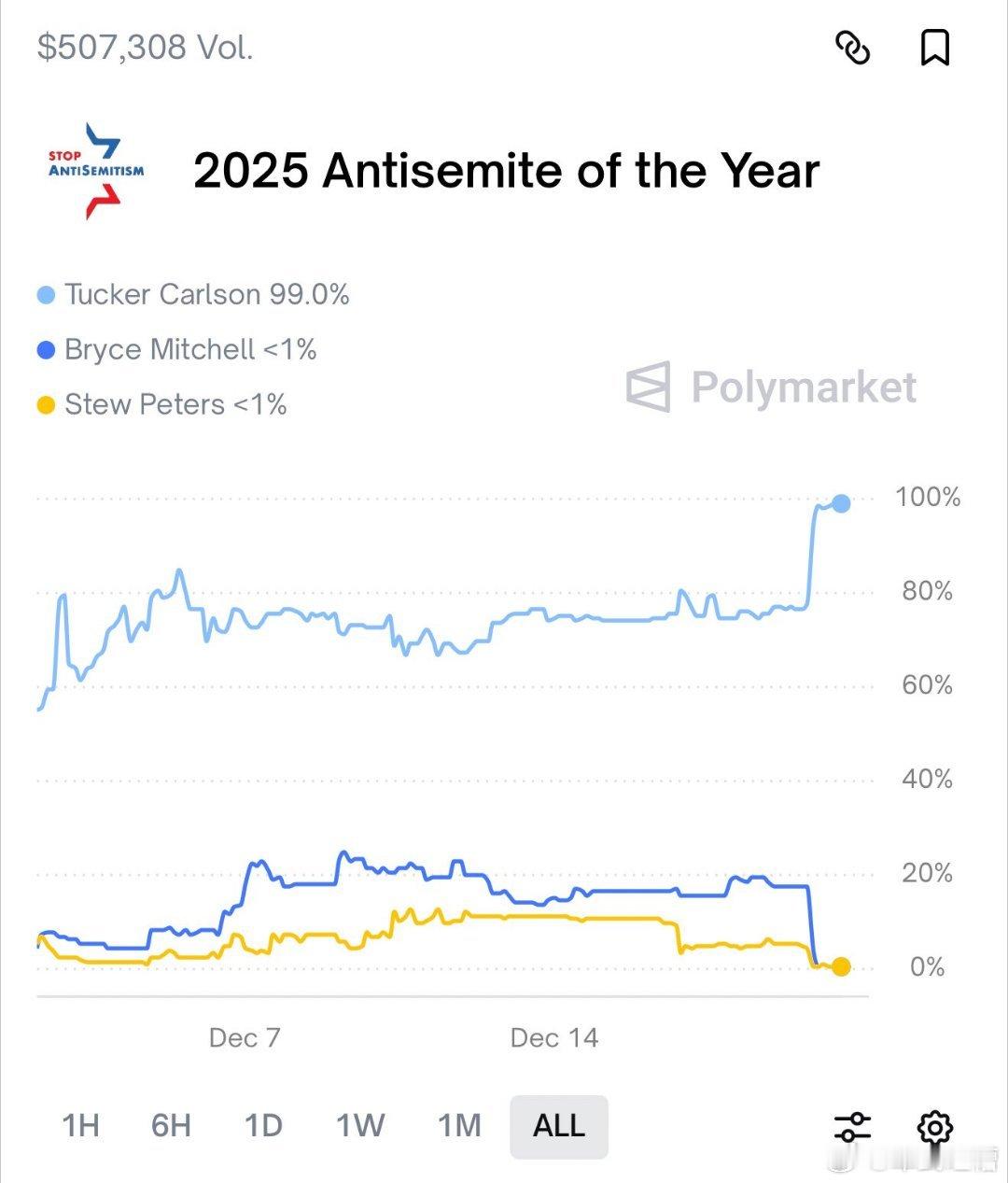Screen dimensions: 1008x1183
Task: Copy the market link via chain icon
Action: point(852,48)
